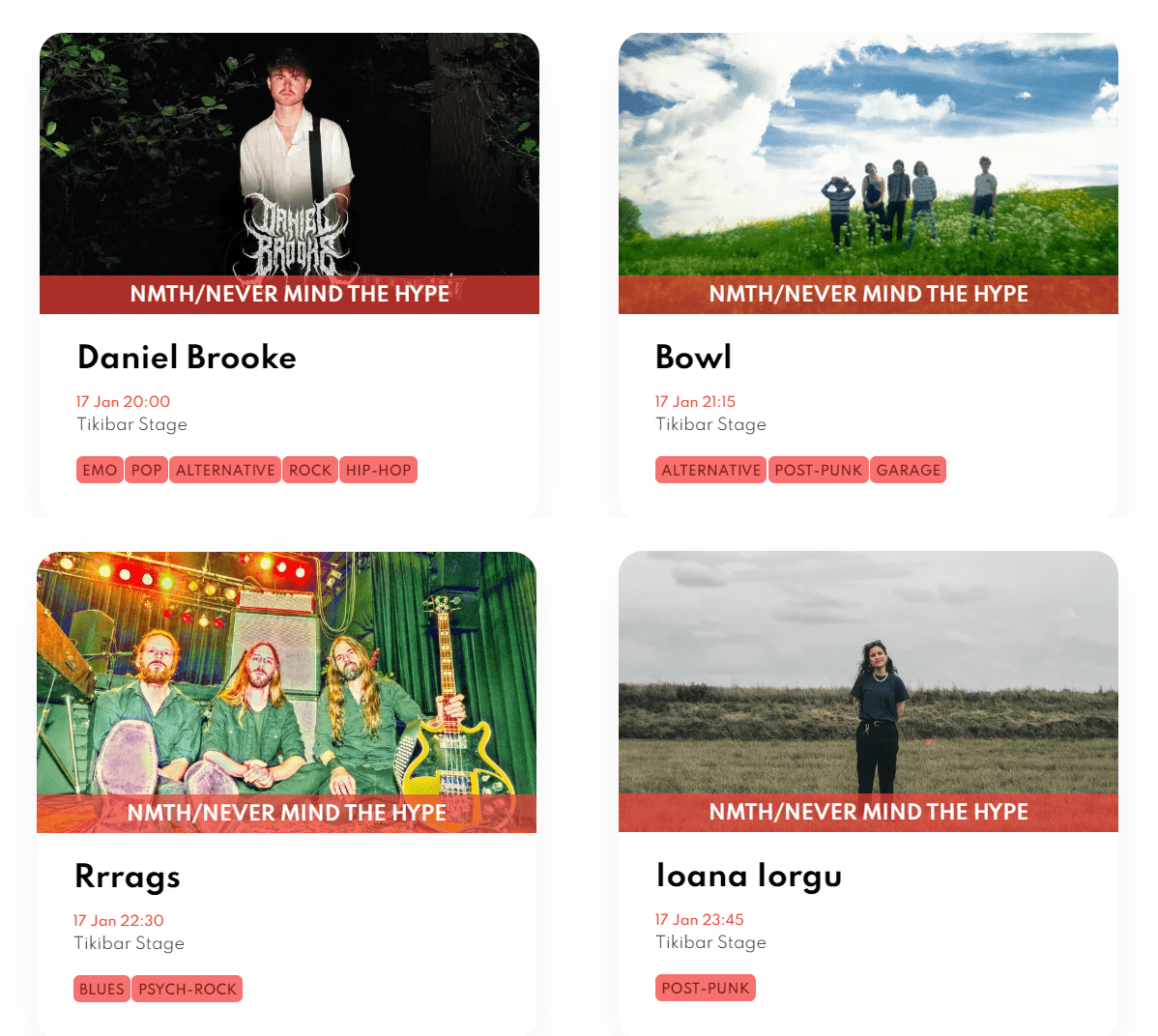Click the Rrrags title
The image size is (1158, 1036).
coord(127,877)
